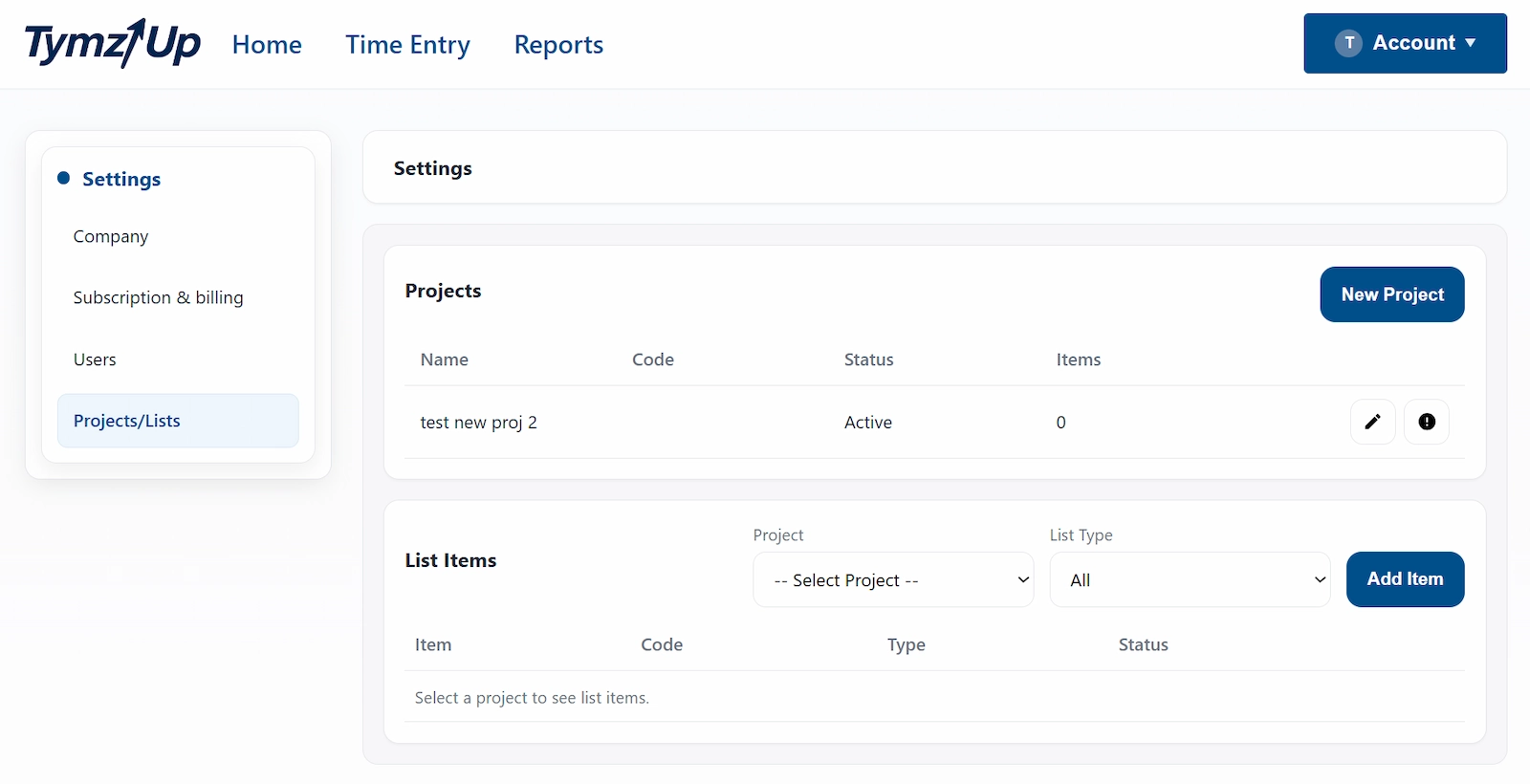Expand the Select Project dropdown
Viewport: 1530px width, 784px height.
tap(893, 579)
